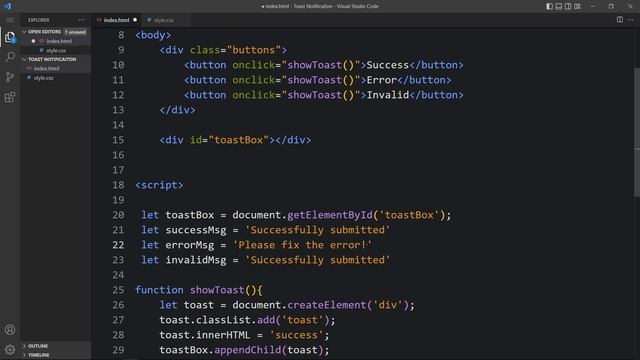Open the hamburger application menu
640x360 pixels.
tap(10, 20)
